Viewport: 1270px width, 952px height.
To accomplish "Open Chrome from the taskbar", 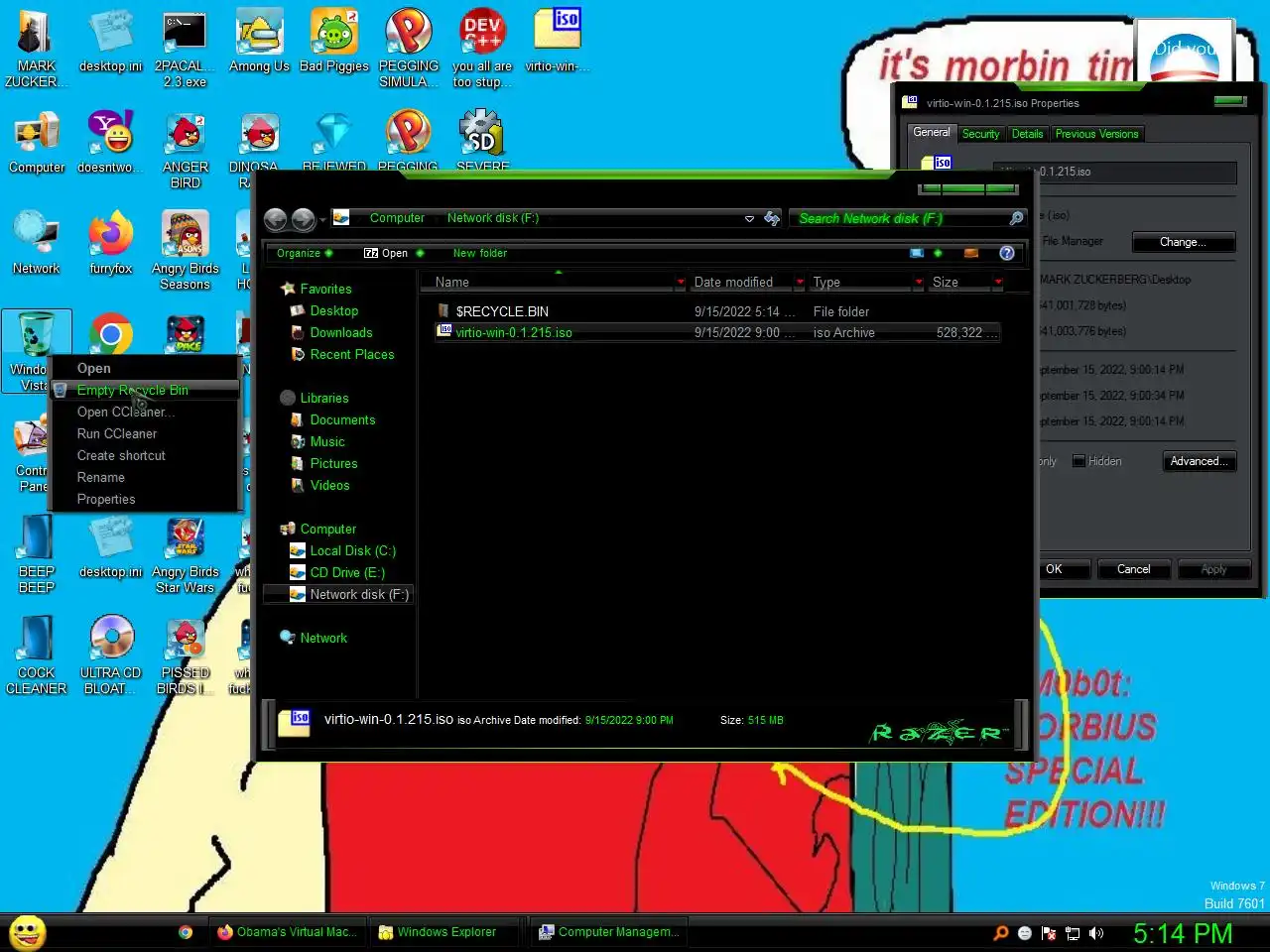I will tap(186, 932).
